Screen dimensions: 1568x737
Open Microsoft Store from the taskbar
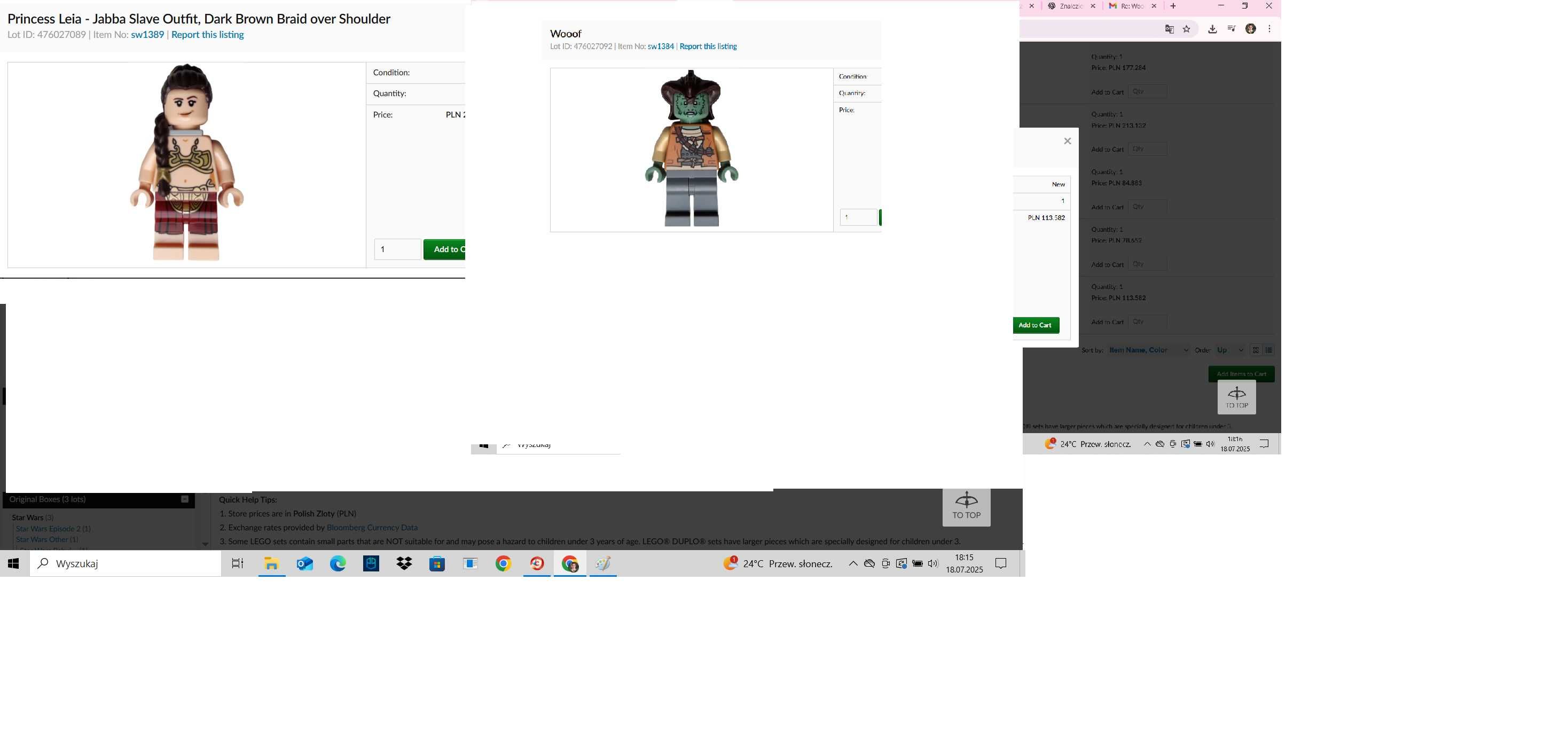[x=437, y=563]
